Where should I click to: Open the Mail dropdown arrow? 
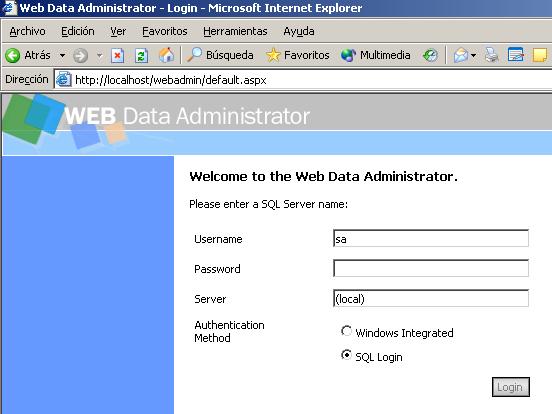tap(473, 56)
